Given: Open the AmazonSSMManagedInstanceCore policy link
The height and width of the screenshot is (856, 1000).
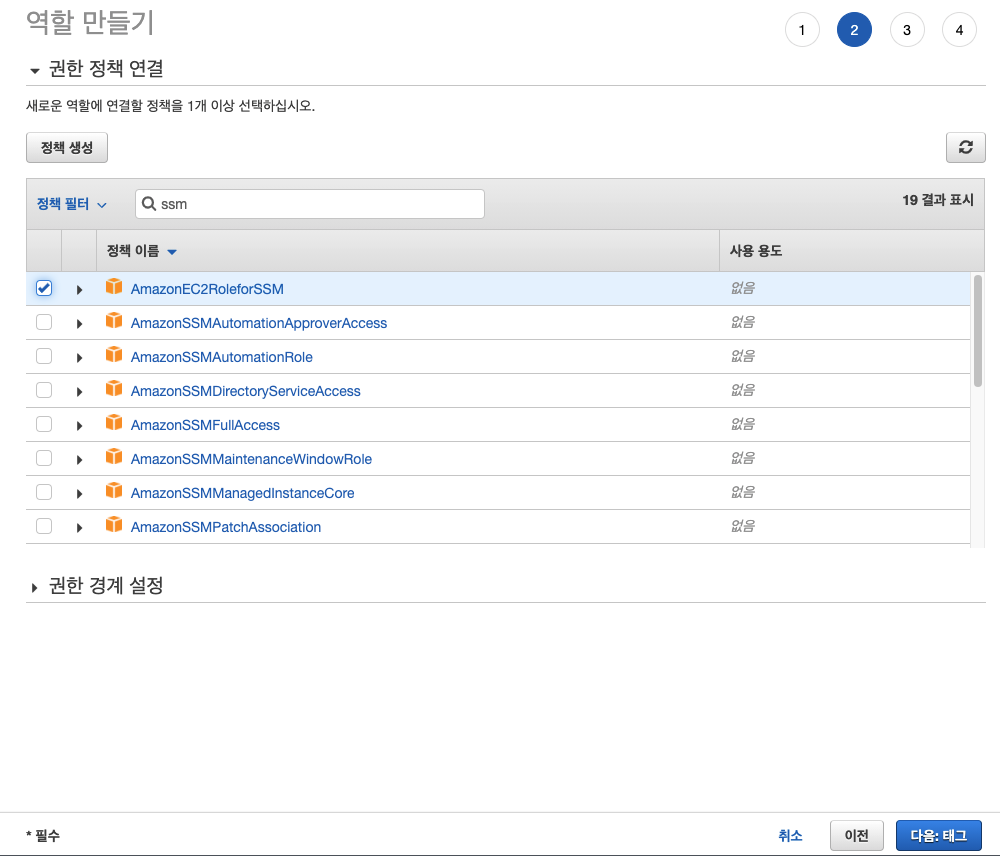Looking at the screenshot, I should [242, 493].
